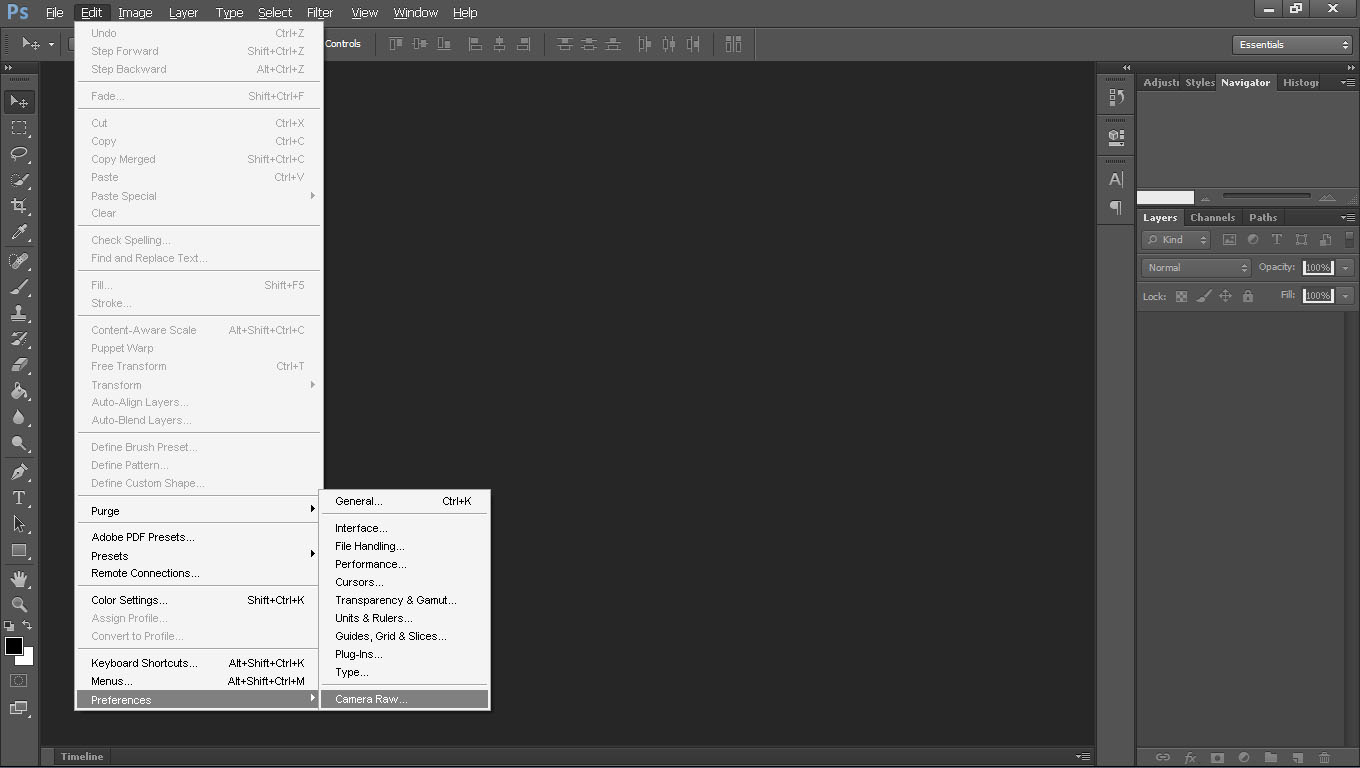
Task: Open the Filter menu
Action: (x=320, y=13)
